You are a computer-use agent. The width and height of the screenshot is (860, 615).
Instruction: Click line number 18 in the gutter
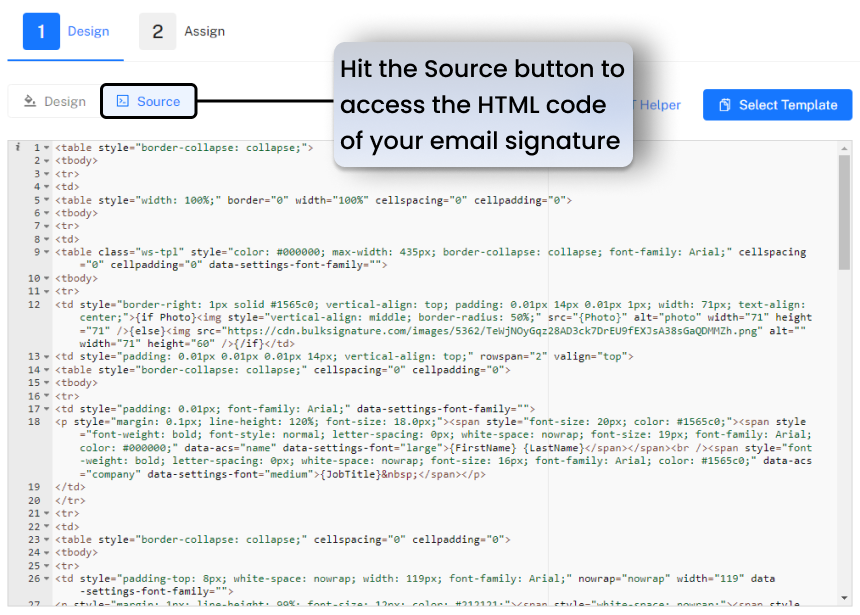tap(34, 422)
